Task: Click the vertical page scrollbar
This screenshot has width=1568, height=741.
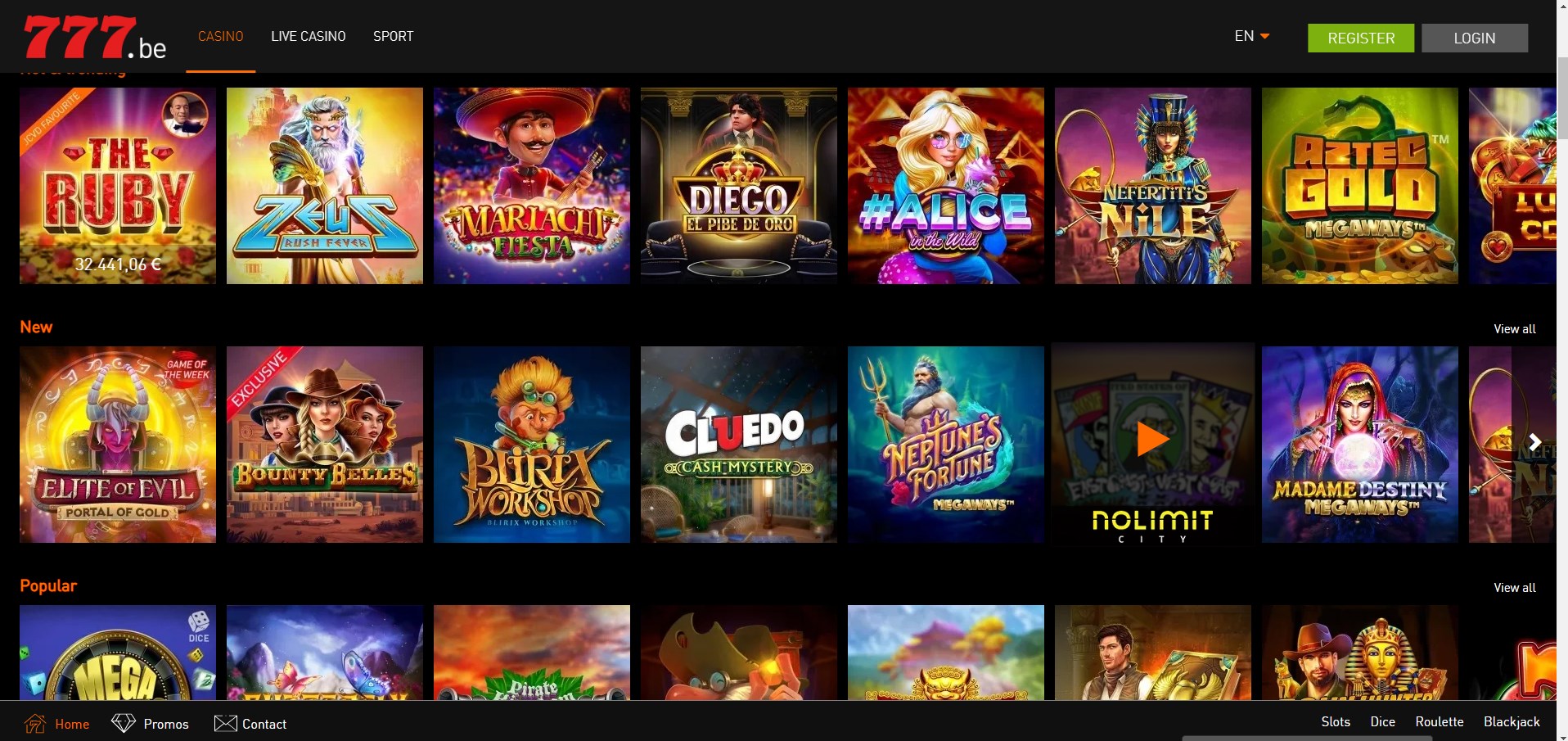Action: pyautogui.click(x=1562, y=98)
